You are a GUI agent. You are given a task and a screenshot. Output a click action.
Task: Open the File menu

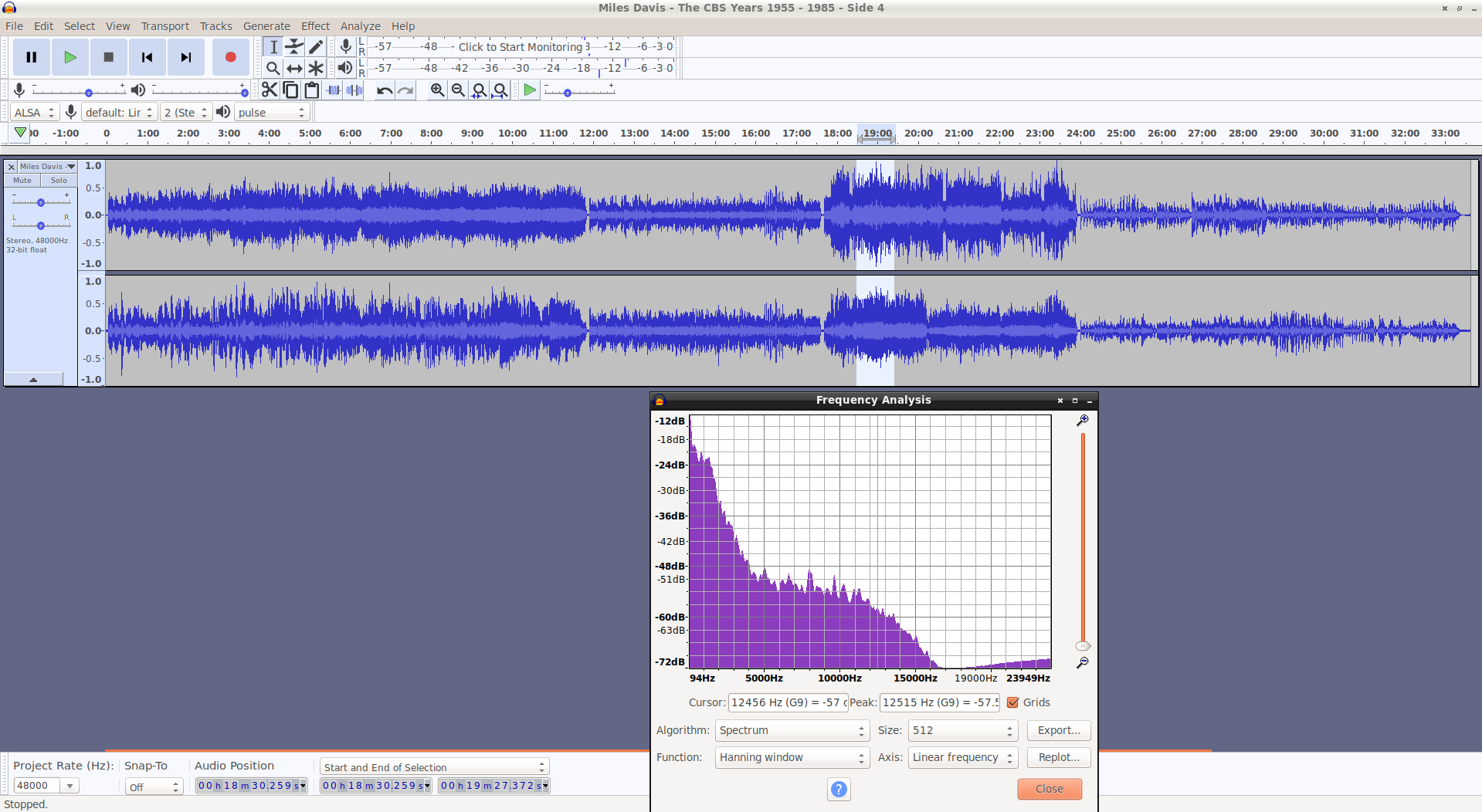click(x=14, y=26)
